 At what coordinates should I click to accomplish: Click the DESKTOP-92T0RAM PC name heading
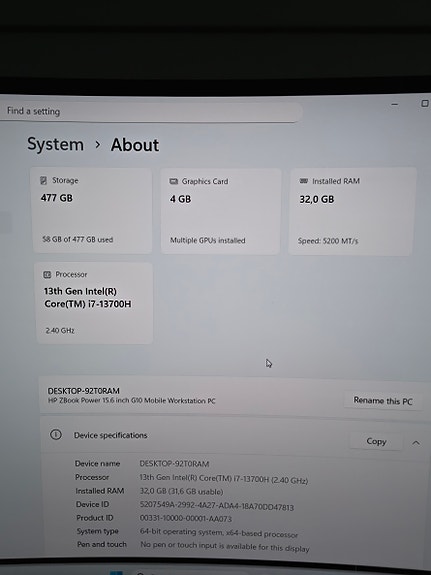tap(84, 391)
